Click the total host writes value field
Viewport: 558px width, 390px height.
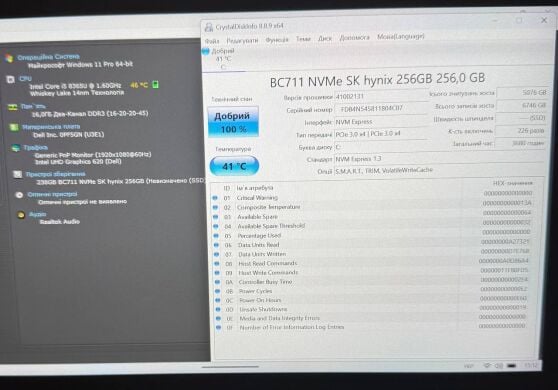click(522, 105)
